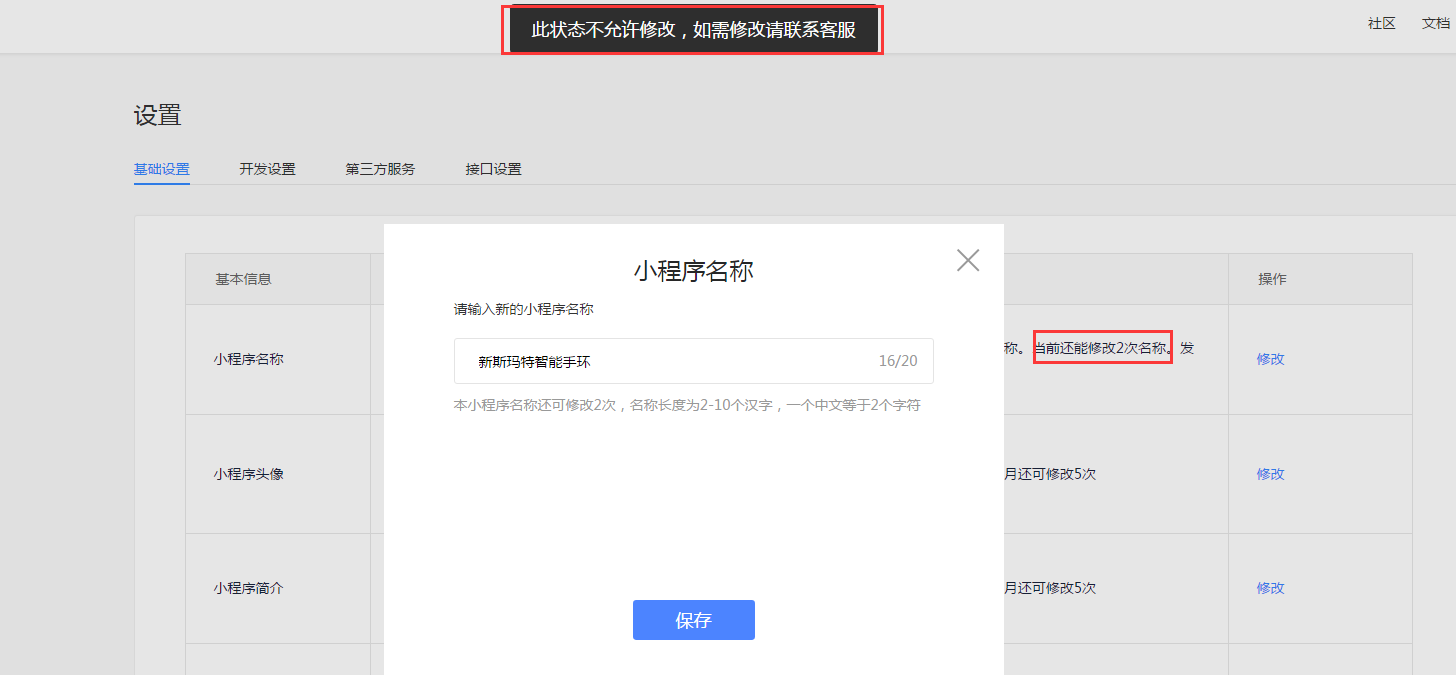1456x675 pixels.
Task: Open the 第三方服务 tab
Action: click(x=380, y=169)
